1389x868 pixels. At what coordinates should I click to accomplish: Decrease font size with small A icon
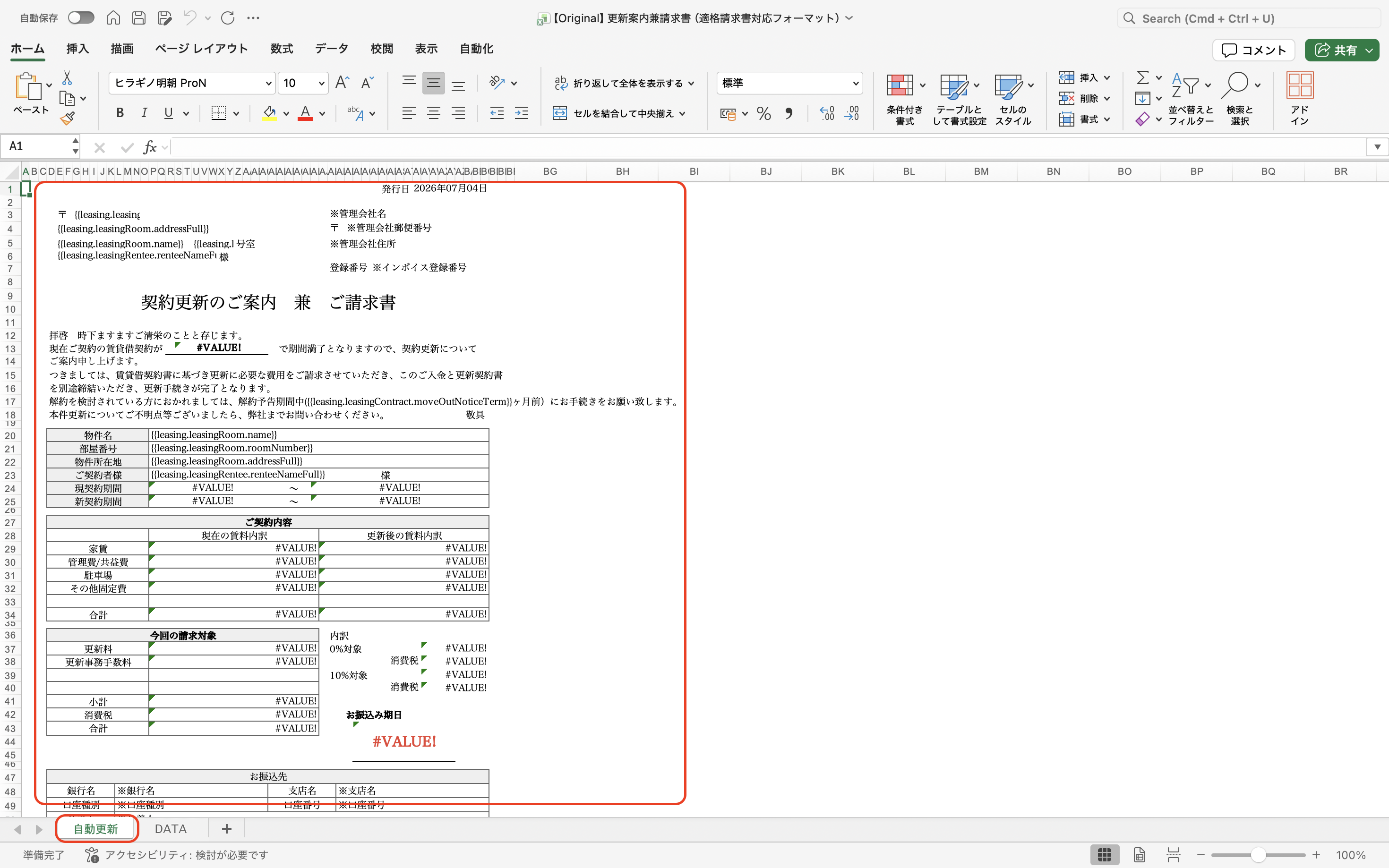(x=368, y=83)
